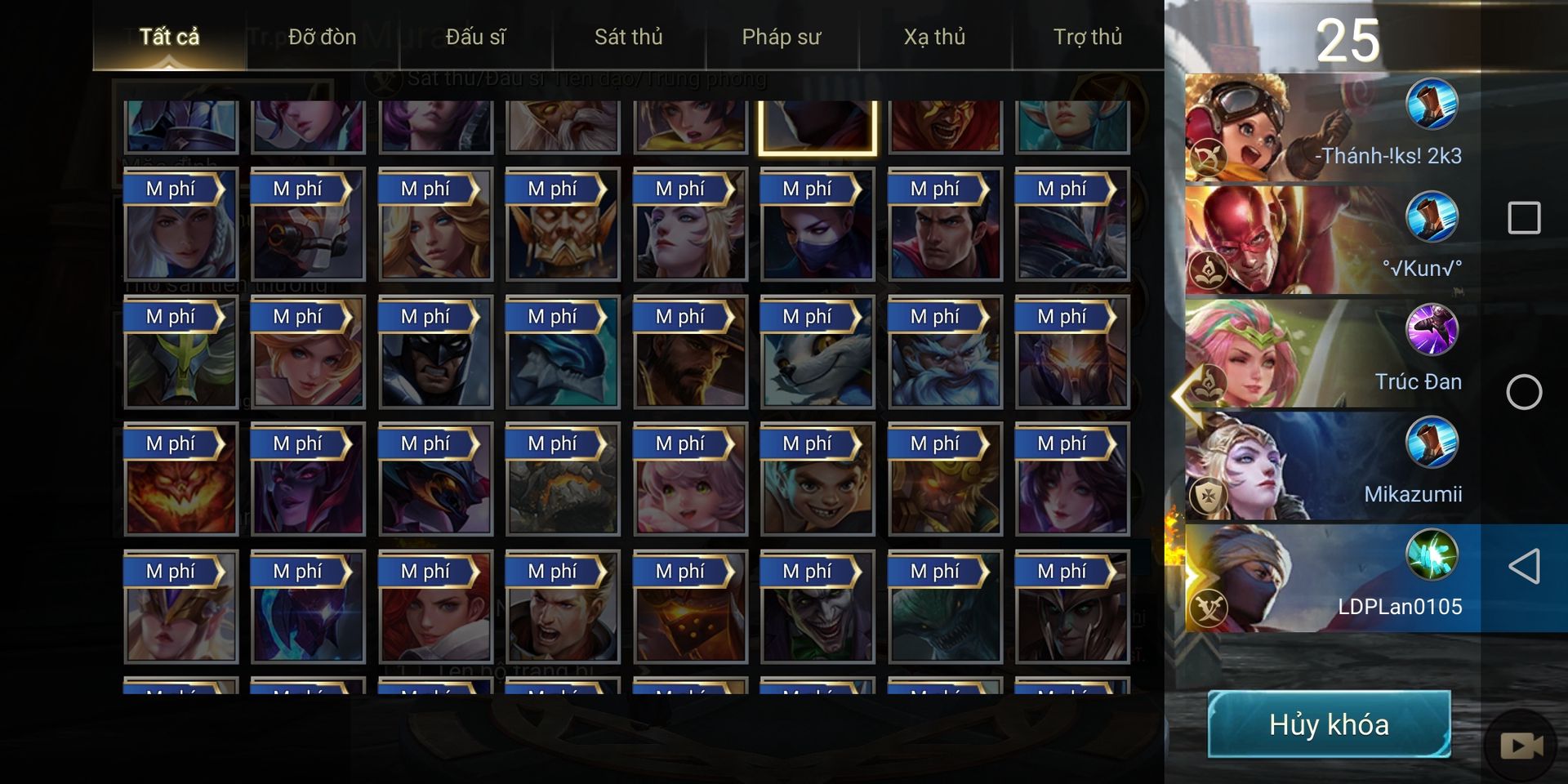The height and width of the screenshot is (784, 1568).
Task: Switch to the Đỡ đòn tab
Action: pos(322,37)
